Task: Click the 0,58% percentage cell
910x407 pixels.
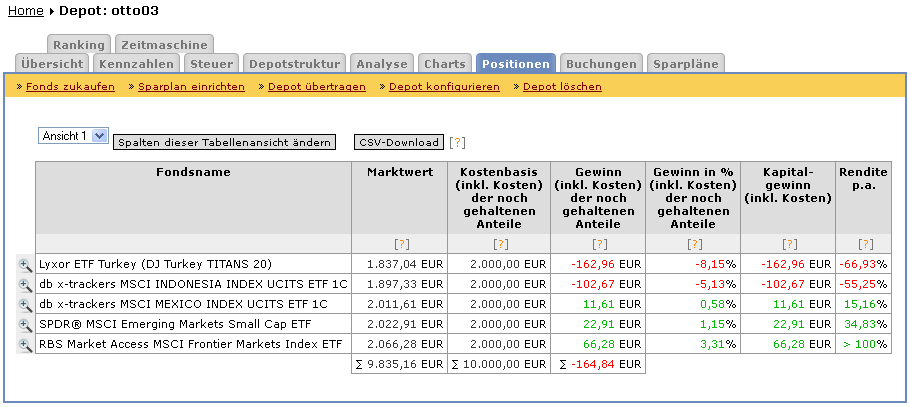Action: point(693,304)
